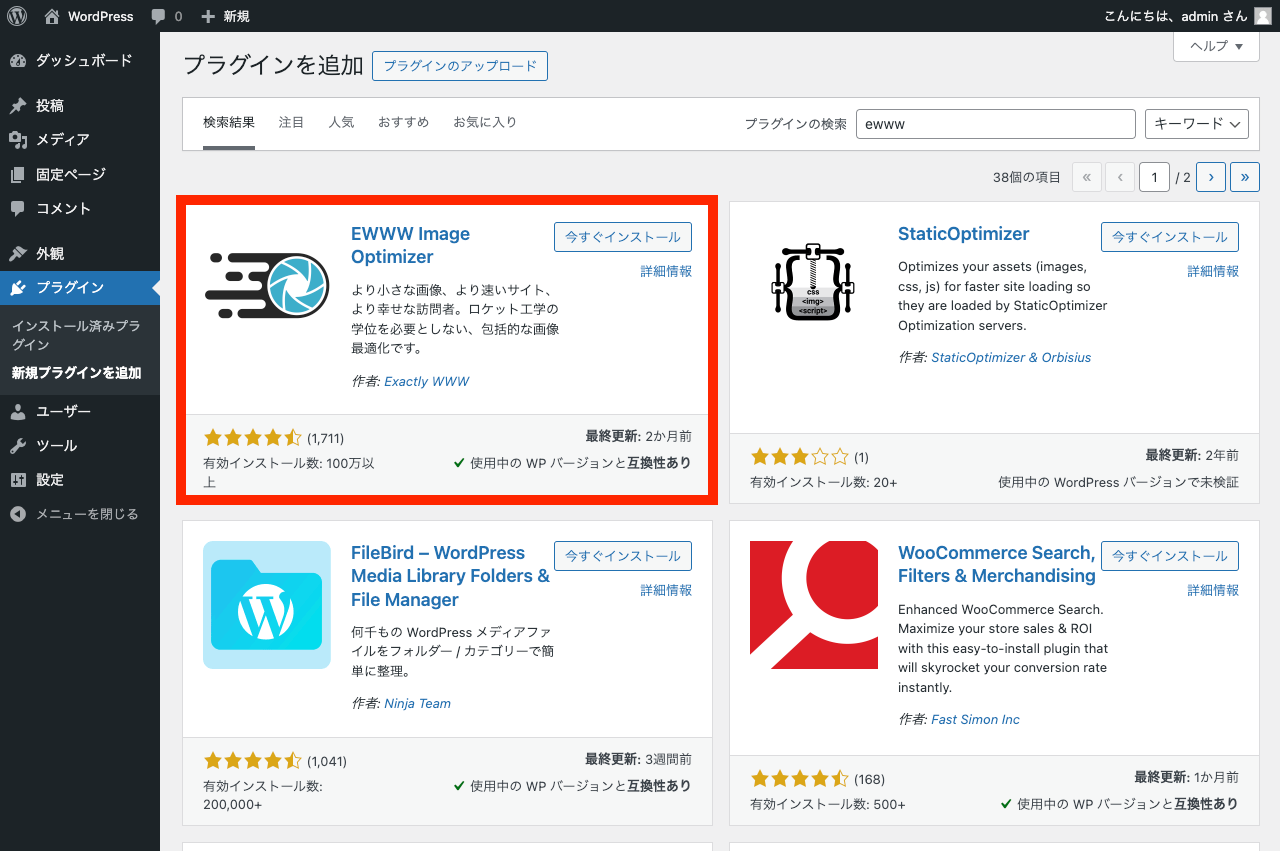Open ダッシュボード from the sidebar

click(80, 61)
